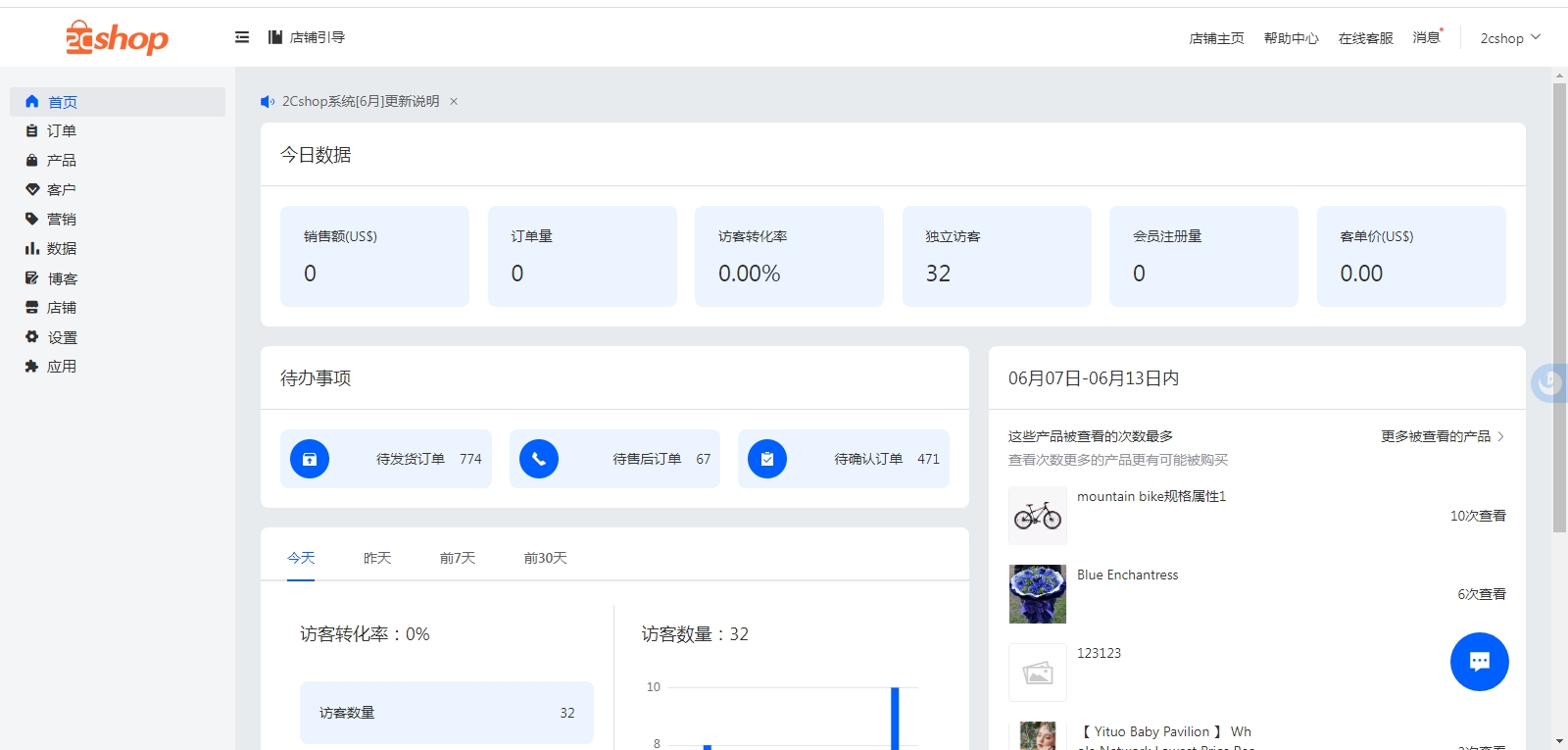Click the 订单量 data card

582,256
